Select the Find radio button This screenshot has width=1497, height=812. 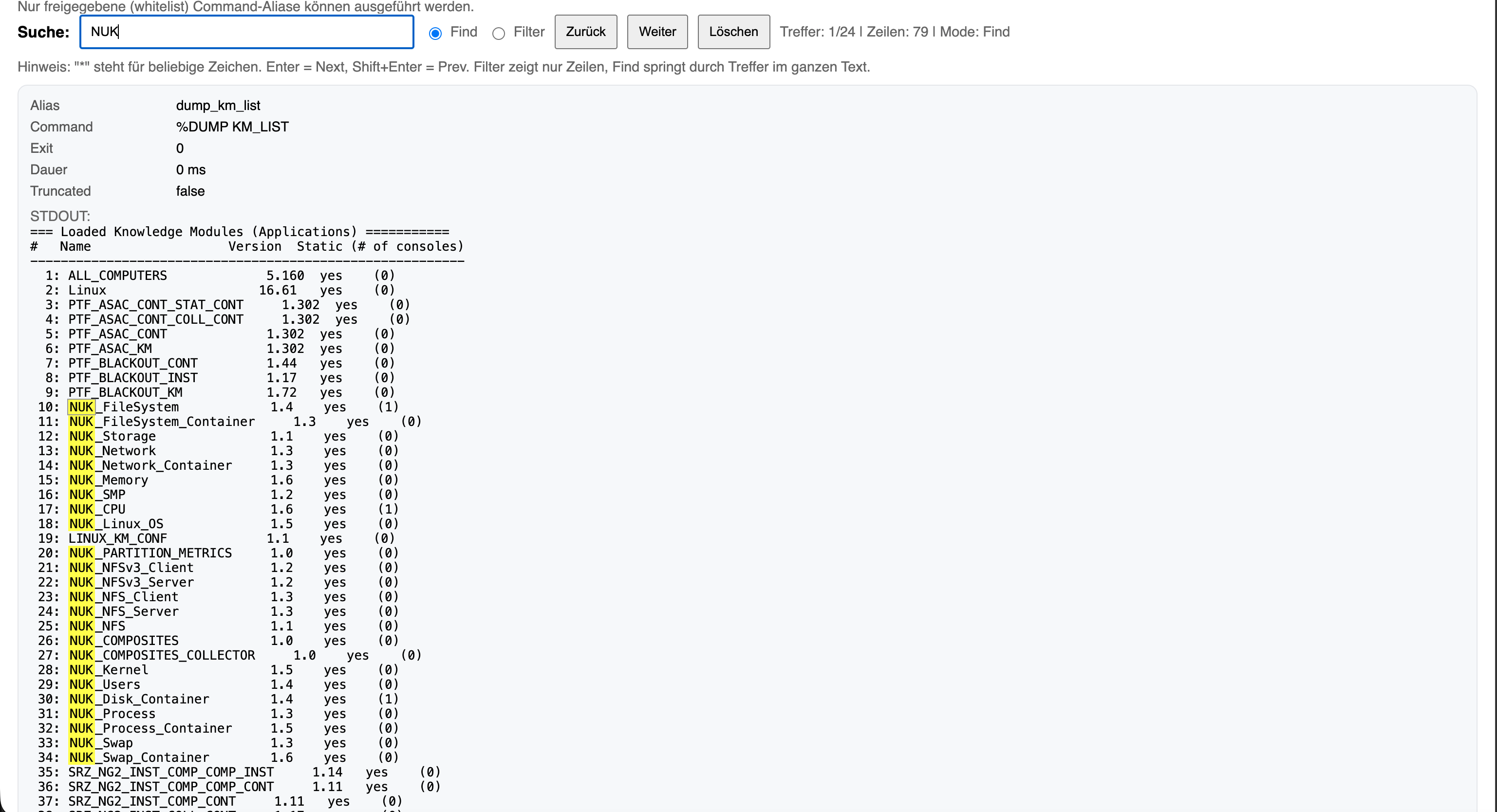435,33
